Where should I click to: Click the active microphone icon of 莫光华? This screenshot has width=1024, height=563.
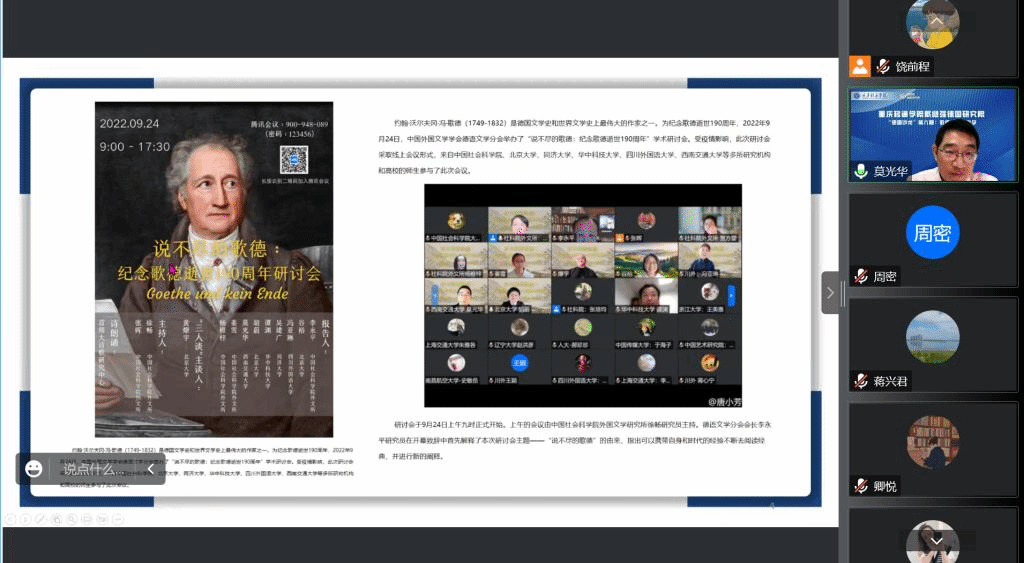pos(861,171)
